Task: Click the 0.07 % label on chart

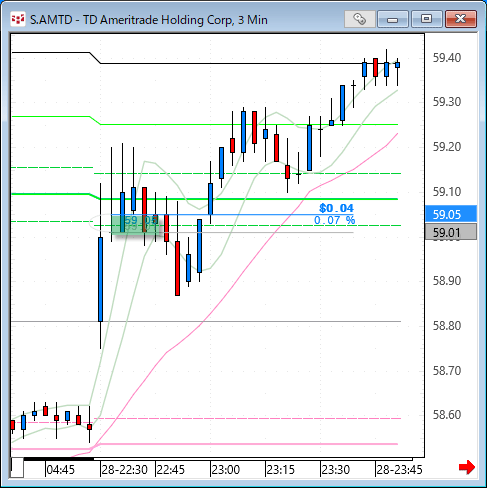Action: 335,220
